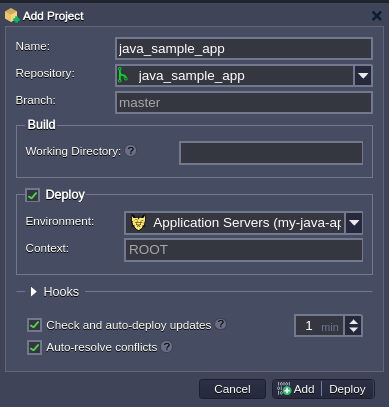This screenshot has width=389, height=407.
Task: Open the Environment dropdown arrow
Action: coord(354,222)
